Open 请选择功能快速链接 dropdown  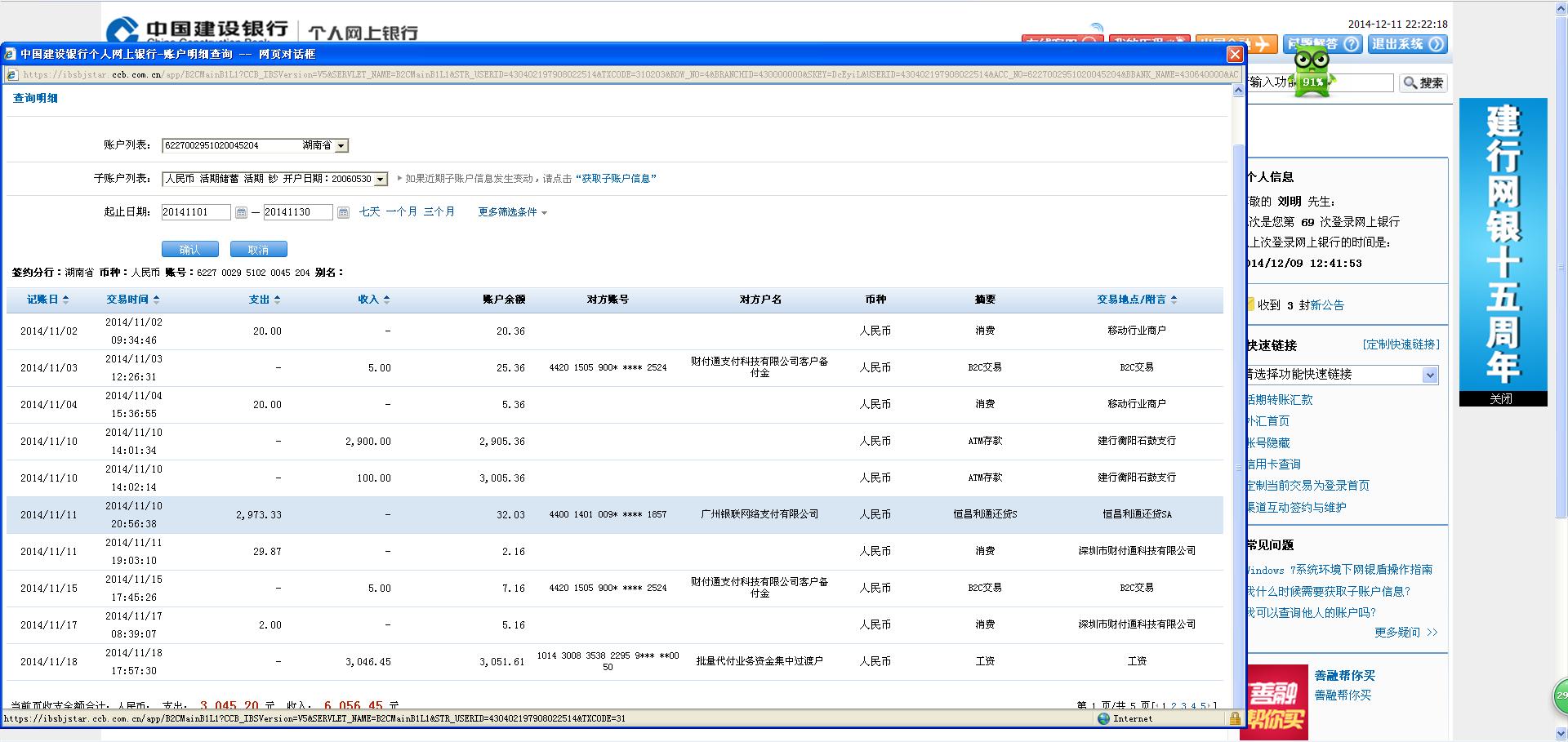click(1429, 375)
